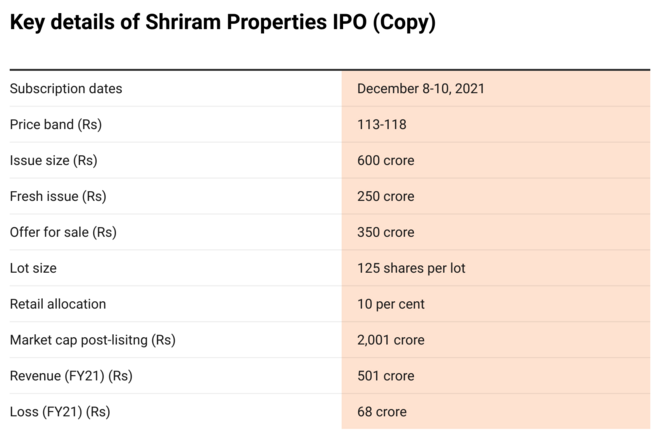Screen dimensions: 660x443
Task: Click the 600 crore value cell
Action: click(x=385, y=160)
